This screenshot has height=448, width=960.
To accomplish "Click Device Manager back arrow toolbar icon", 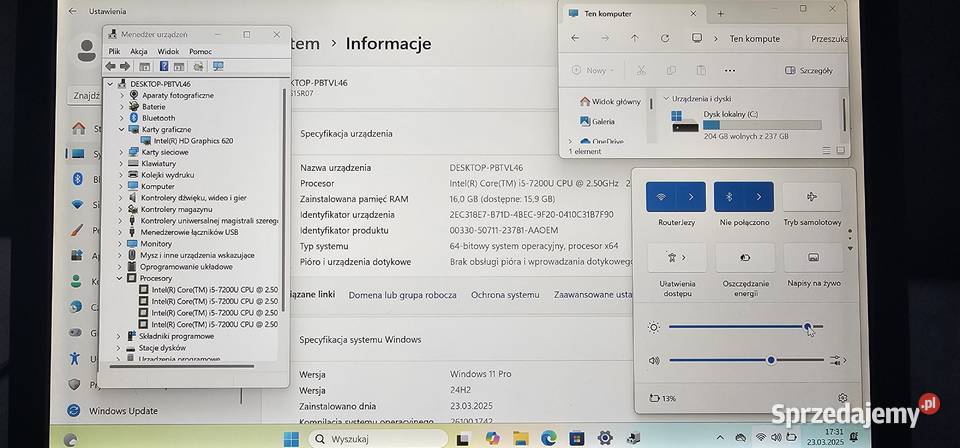I will click(x=110, y=66).
